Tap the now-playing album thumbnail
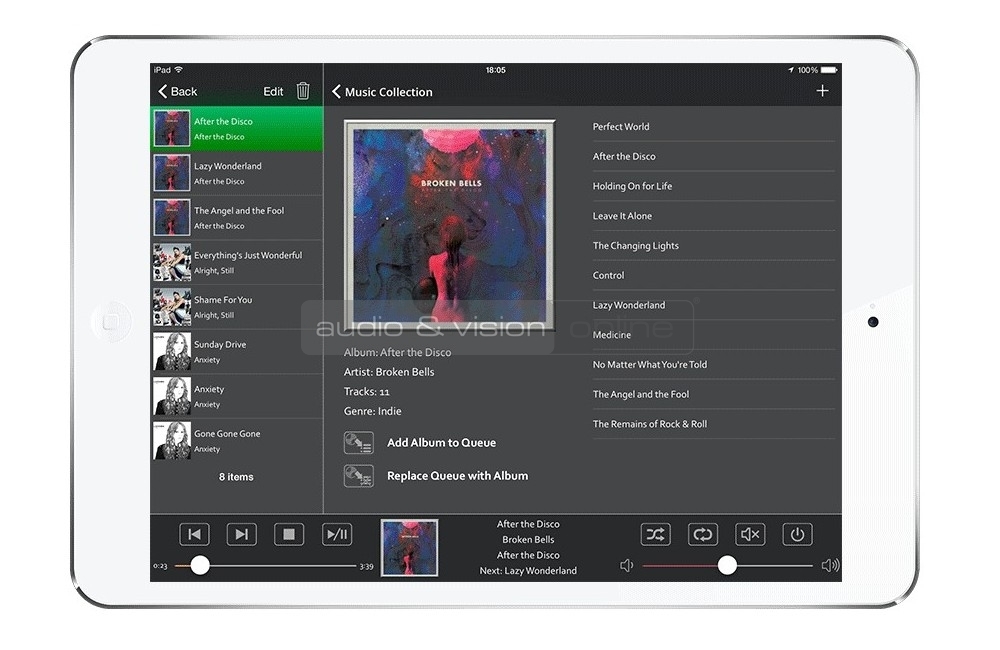This screenshot has width=1000, height=650. 409,548
